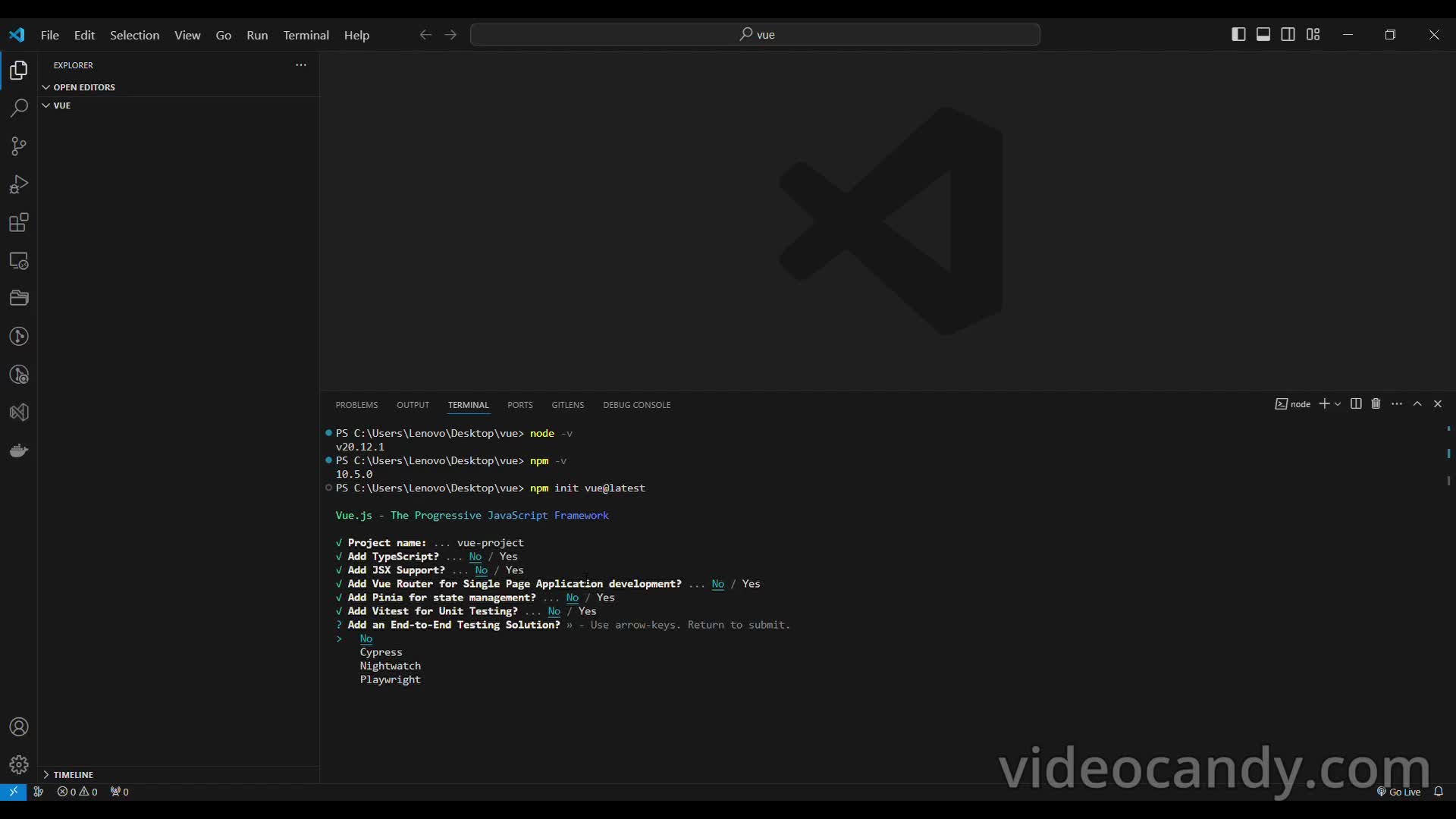This screenshot has height=819, width=1456.
Task: Open Source Control view icon
Action: (19, 146)
